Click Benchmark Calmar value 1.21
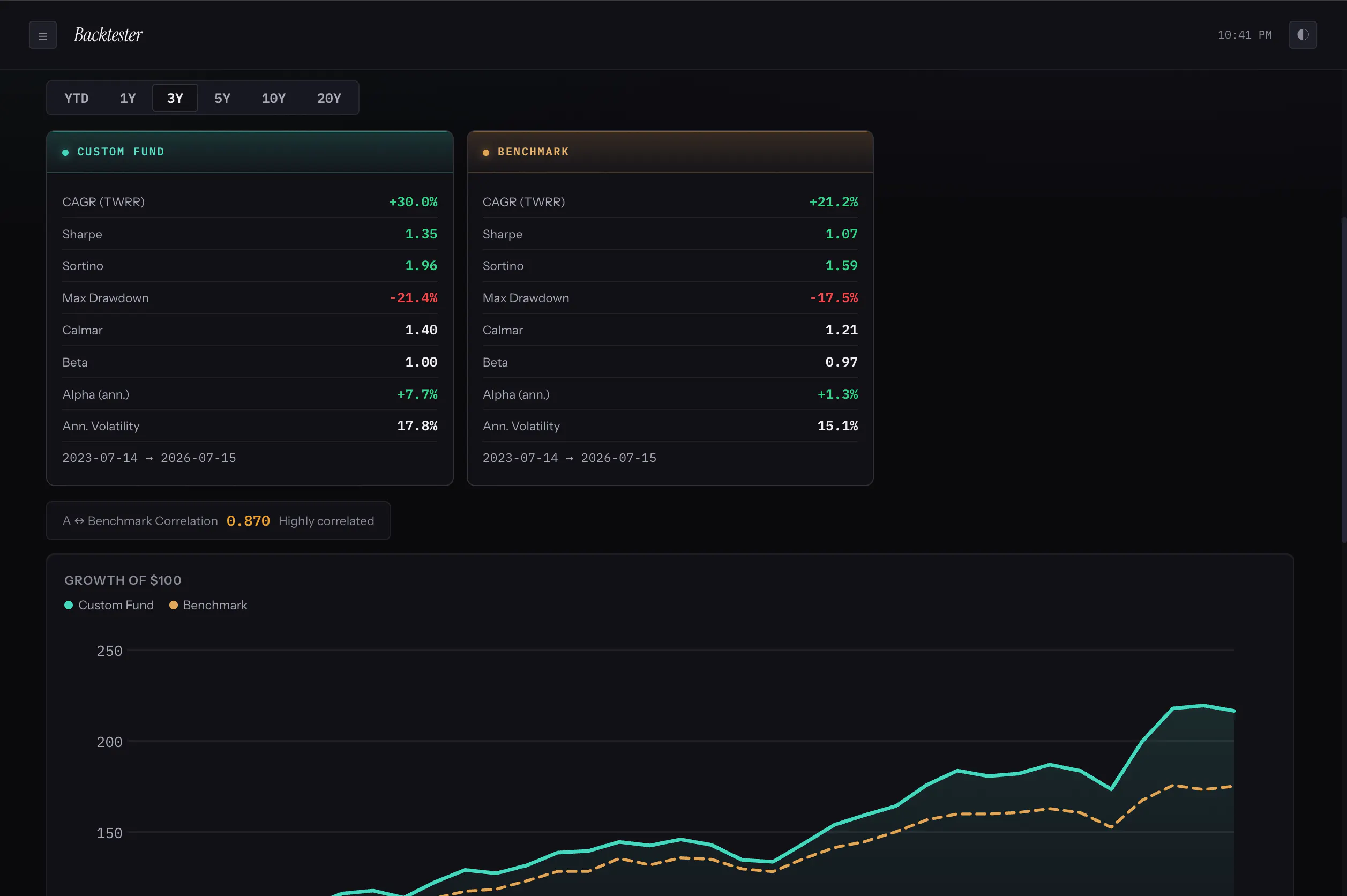Viewport: 1347px width, 896px height. pos(841,330)
